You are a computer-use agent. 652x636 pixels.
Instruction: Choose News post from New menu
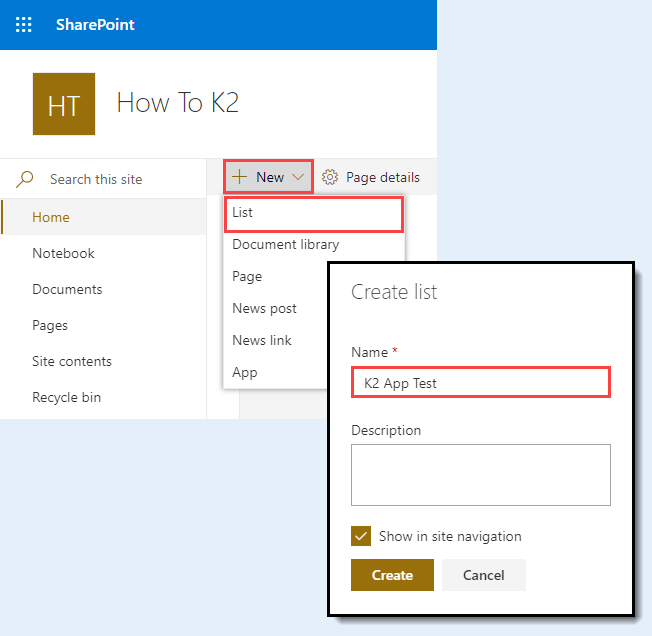(x=264, y=308)
